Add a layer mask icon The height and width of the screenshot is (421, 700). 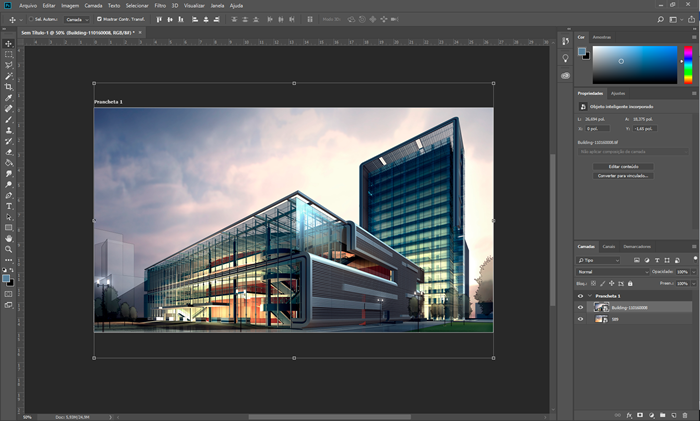pyautogui.click(x=640, y=415)
